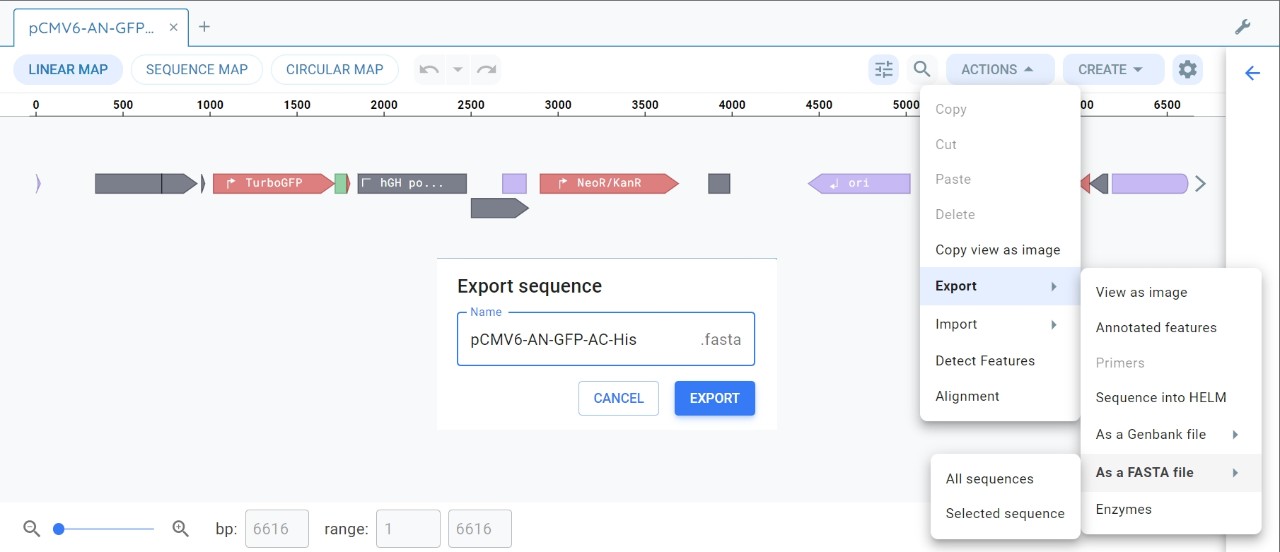1280x552 pixels.
Task: Zoom in with the plus magnifier
Action: 181,528
